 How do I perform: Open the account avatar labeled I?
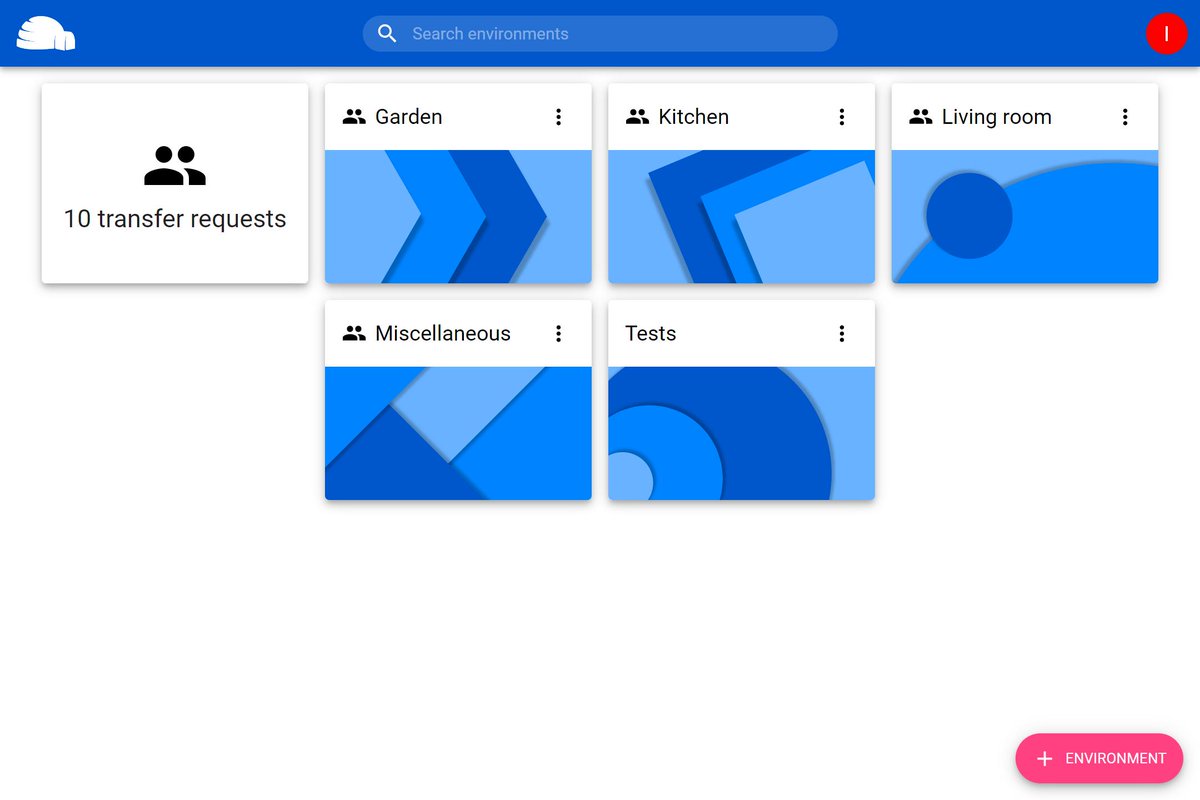coord(1166,33)
